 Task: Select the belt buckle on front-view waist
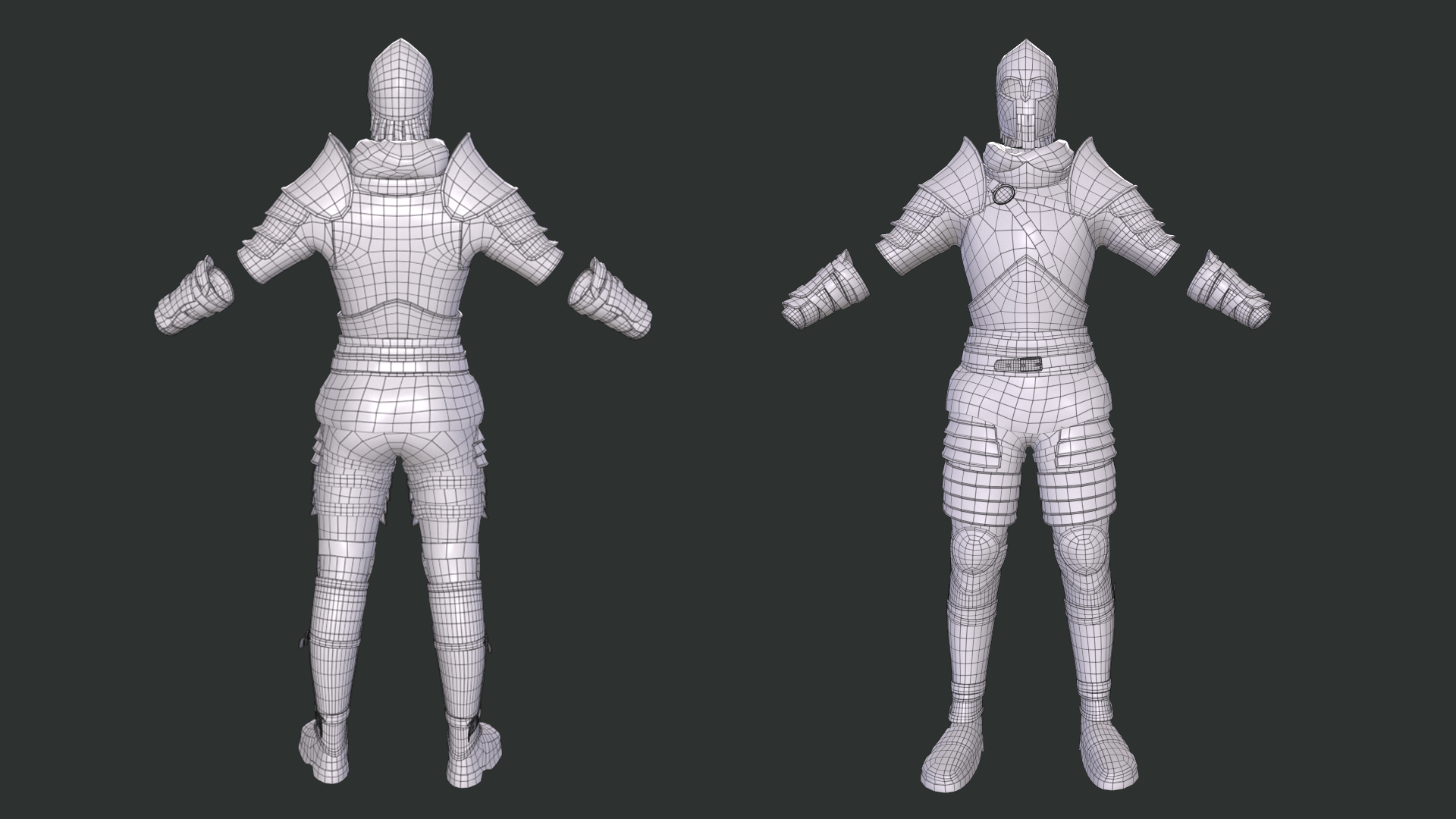tap(1029, 365)
